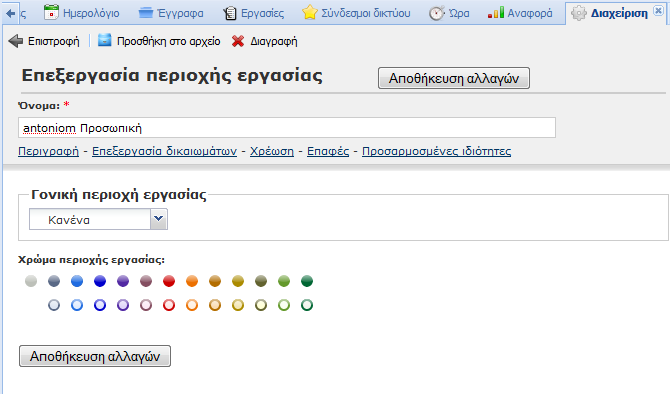Click the bottom Αποθήκευση αλλαγών button
The width and height of the screenshot is (670, 394).
95,356
